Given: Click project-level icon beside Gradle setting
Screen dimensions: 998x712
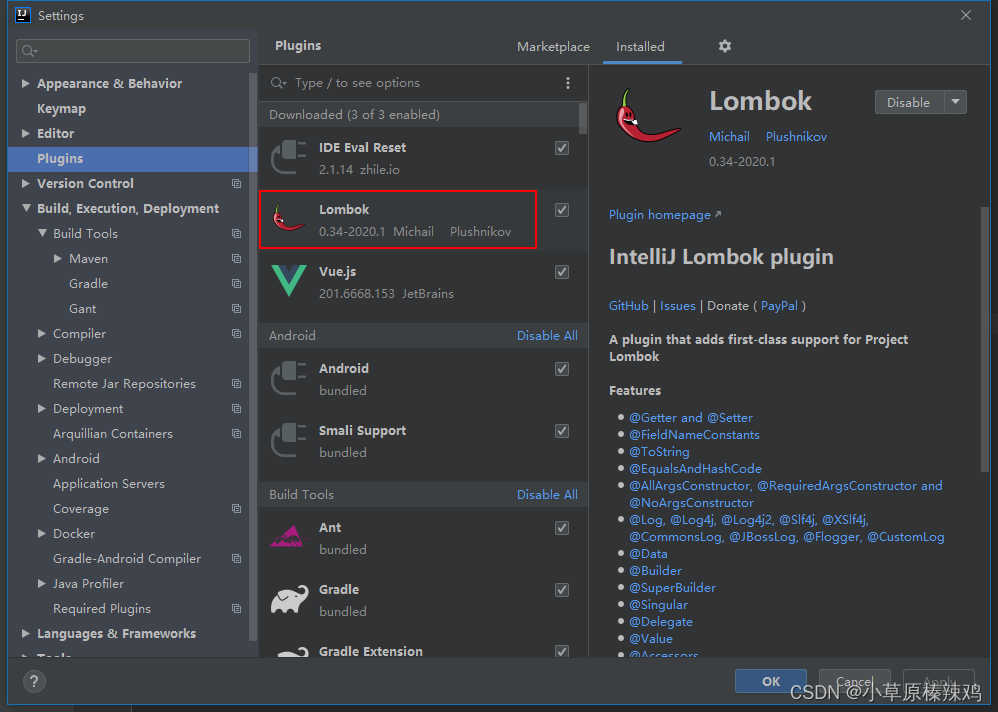Looking at the screenshot, I should pos(236,283).
